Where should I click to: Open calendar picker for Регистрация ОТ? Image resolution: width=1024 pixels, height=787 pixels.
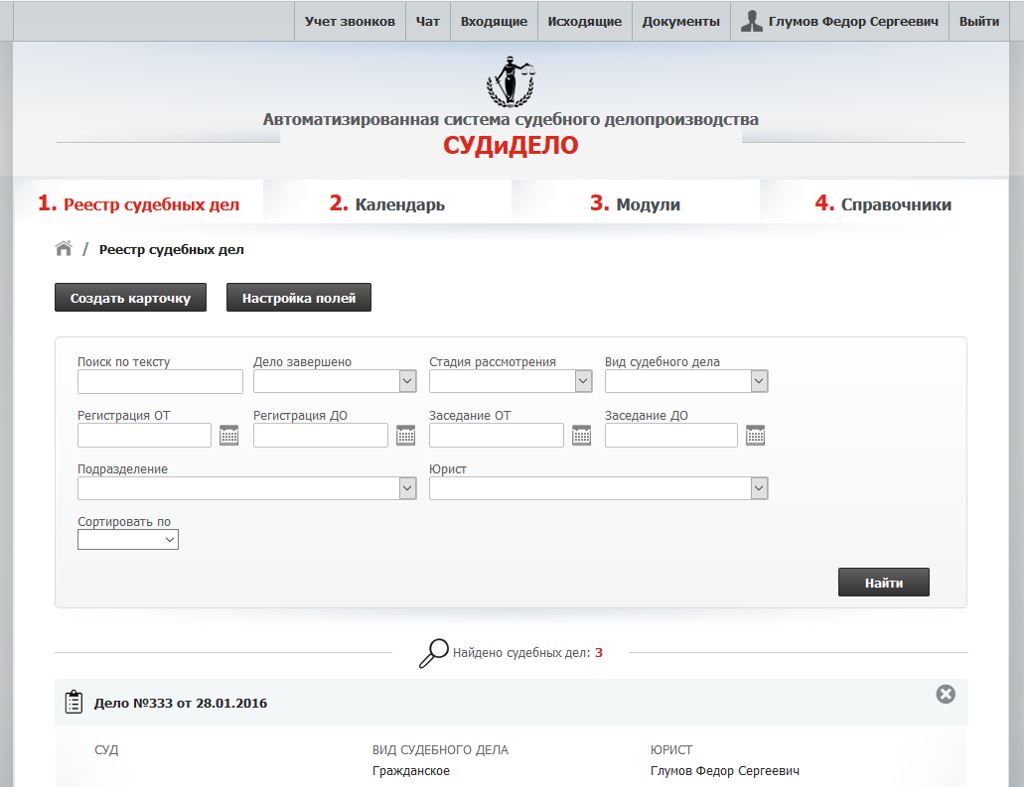click(229, 435)
